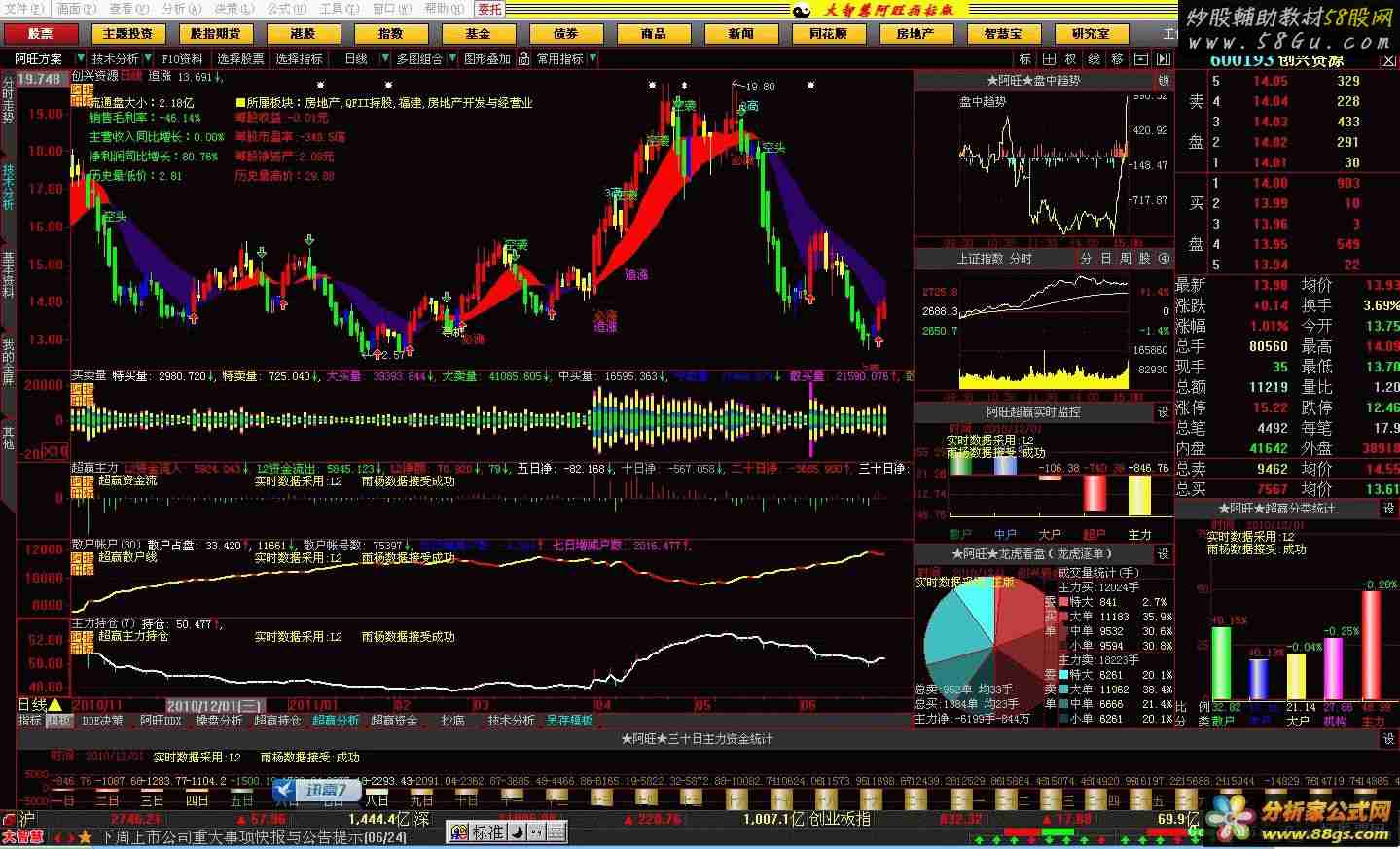
Task: Open the 窗口 menu
Action: 392,9
